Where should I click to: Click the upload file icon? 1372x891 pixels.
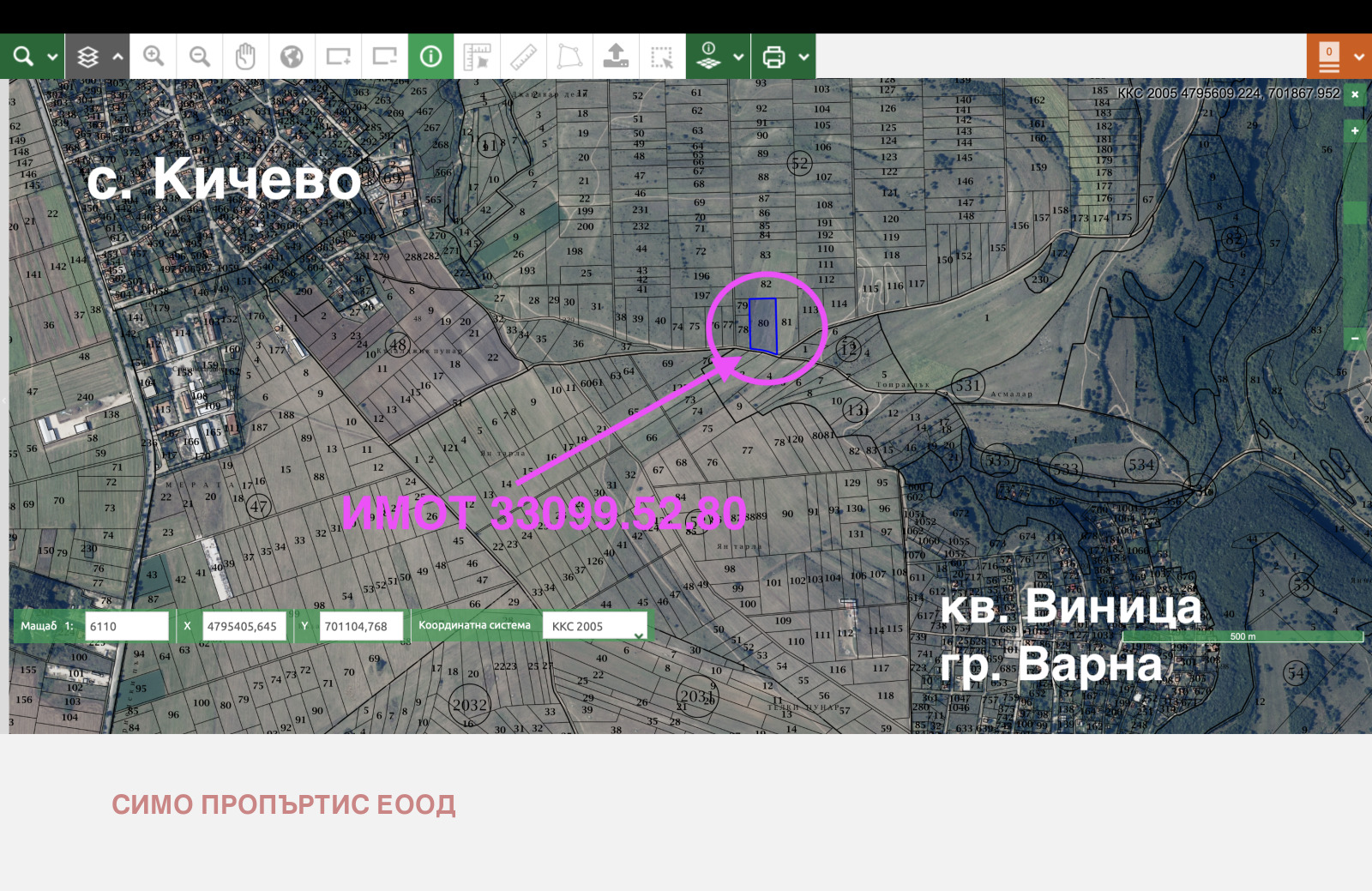point(616,57)
